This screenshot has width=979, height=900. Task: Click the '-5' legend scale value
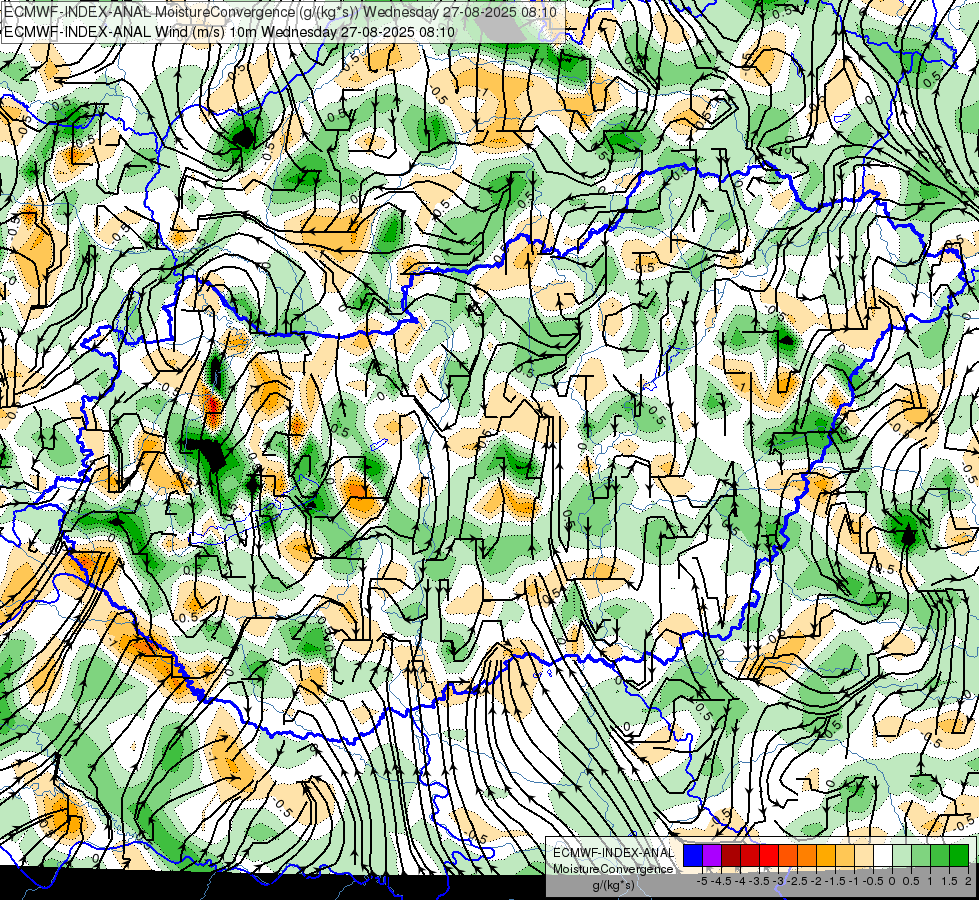pos(702,881)
